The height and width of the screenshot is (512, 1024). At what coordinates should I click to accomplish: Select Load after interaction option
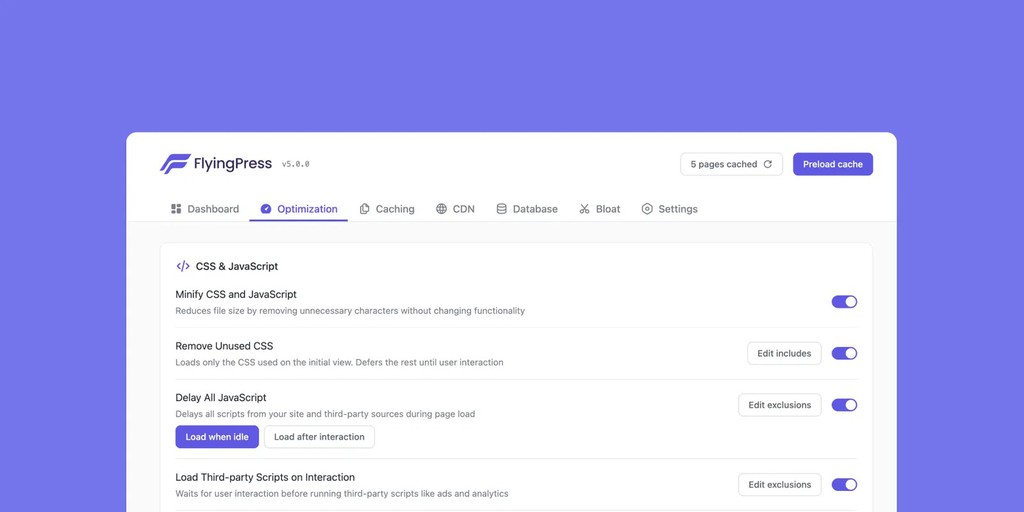319,437
